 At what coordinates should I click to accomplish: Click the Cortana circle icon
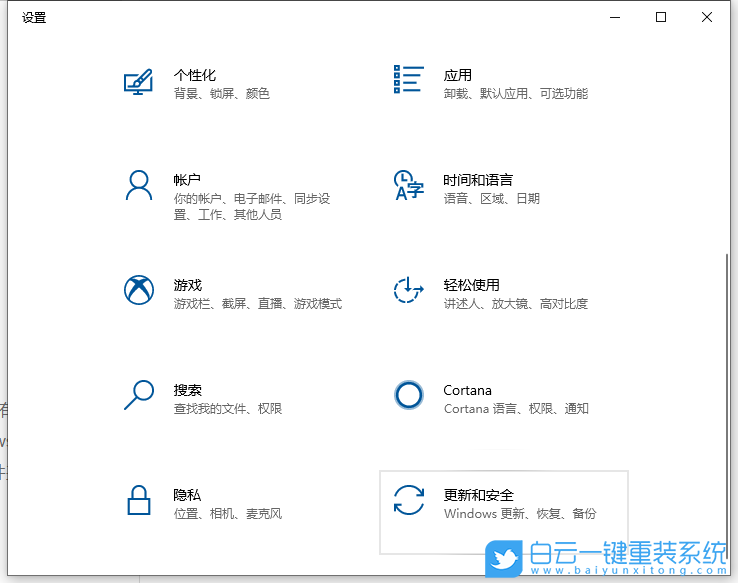(409, 395)
